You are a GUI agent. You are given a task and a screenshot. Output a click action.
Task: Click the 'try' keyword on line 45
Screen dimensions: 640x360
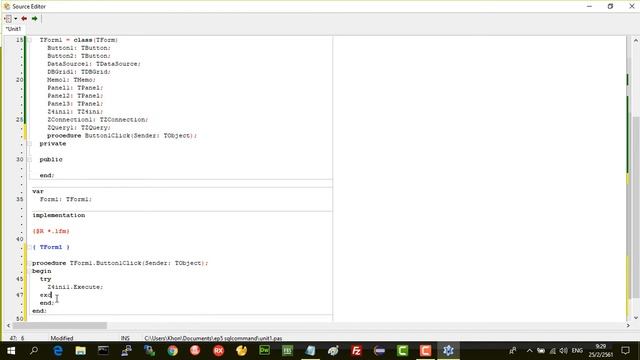pyautogui.click(x=45, y=279)
